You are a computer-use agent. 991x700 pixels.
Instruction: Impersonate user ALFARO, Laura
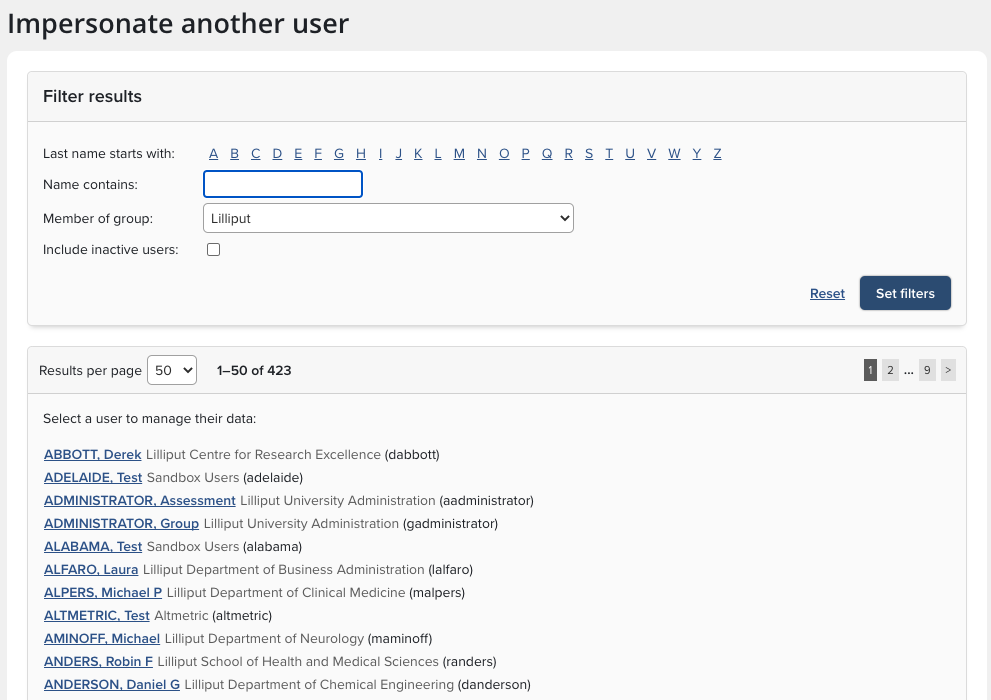point(91,570)
